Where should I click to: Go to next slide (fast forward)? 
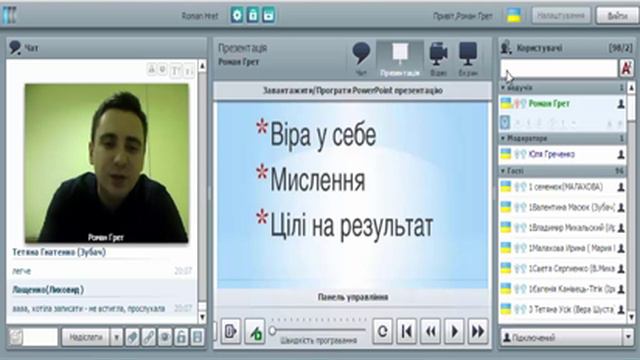[478, 331]
